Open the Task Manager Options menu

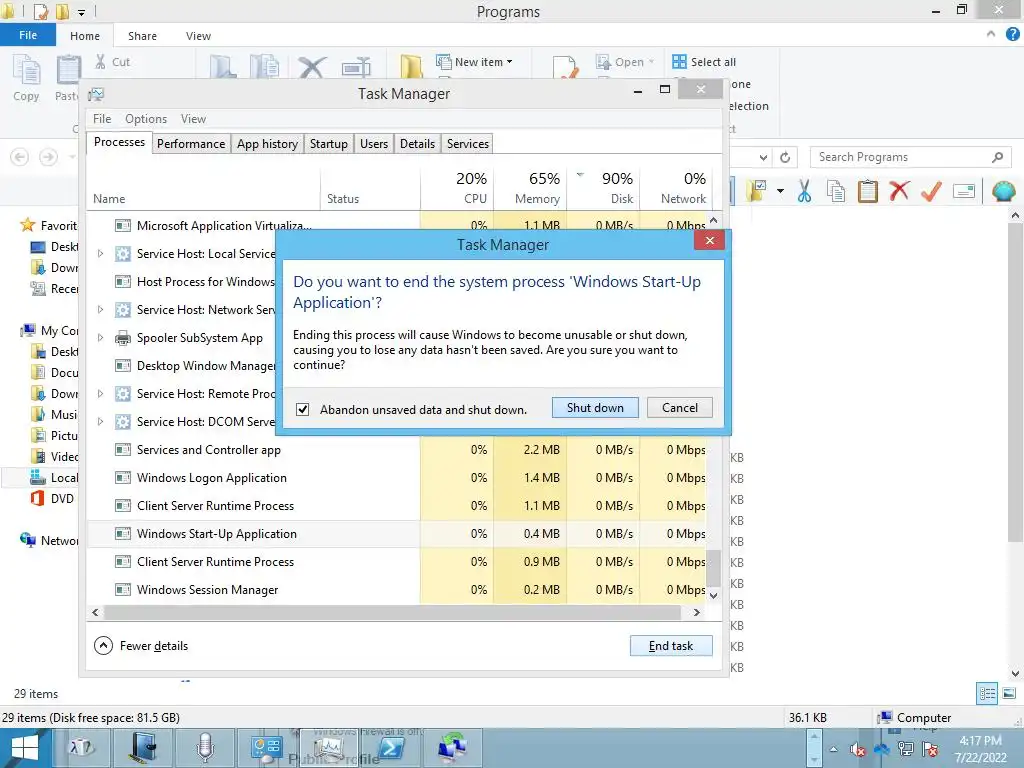coord(146,119)
